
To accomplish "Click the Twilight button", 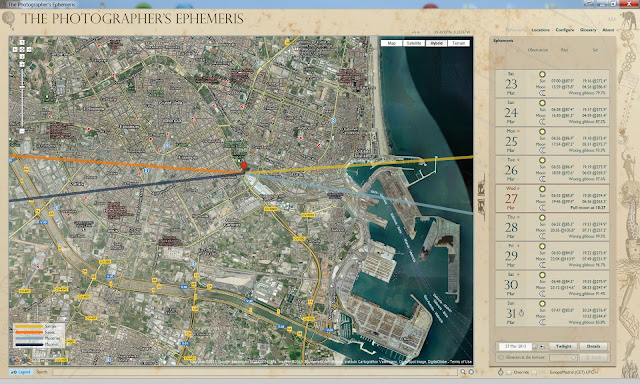I will 563,346.
